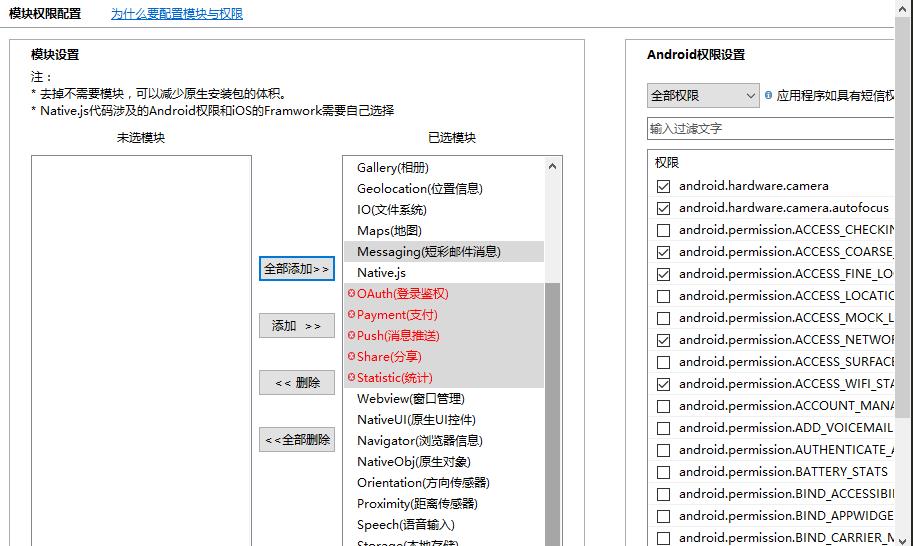
Task: Select Push(消息推送) module row
Action: [x=444, y=335]
